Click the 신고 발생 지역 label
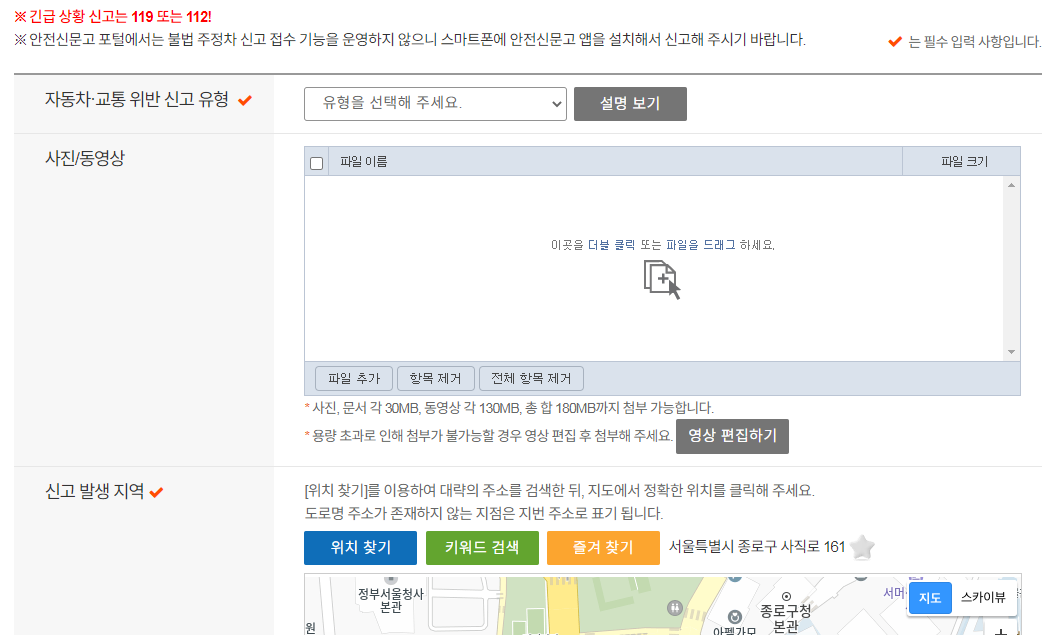Viewport: 1048px width, 635px height. (x=94, y=491)
